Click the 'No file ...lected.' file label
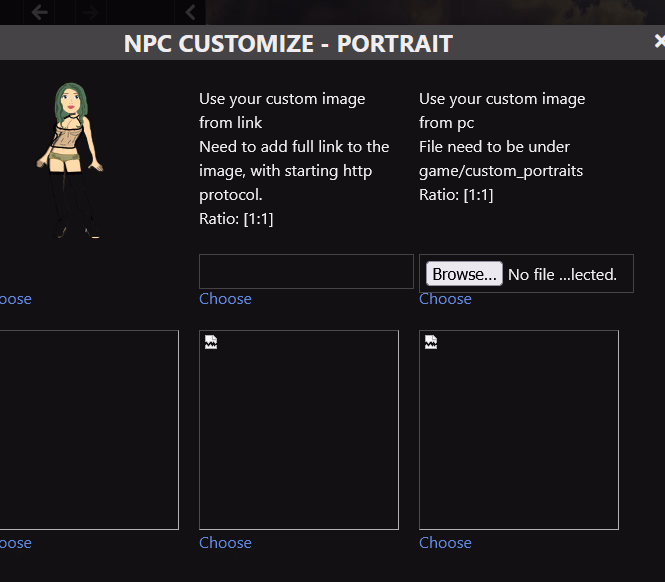The image size is (665, 582). pyautogui.click(x=562, y=275)
